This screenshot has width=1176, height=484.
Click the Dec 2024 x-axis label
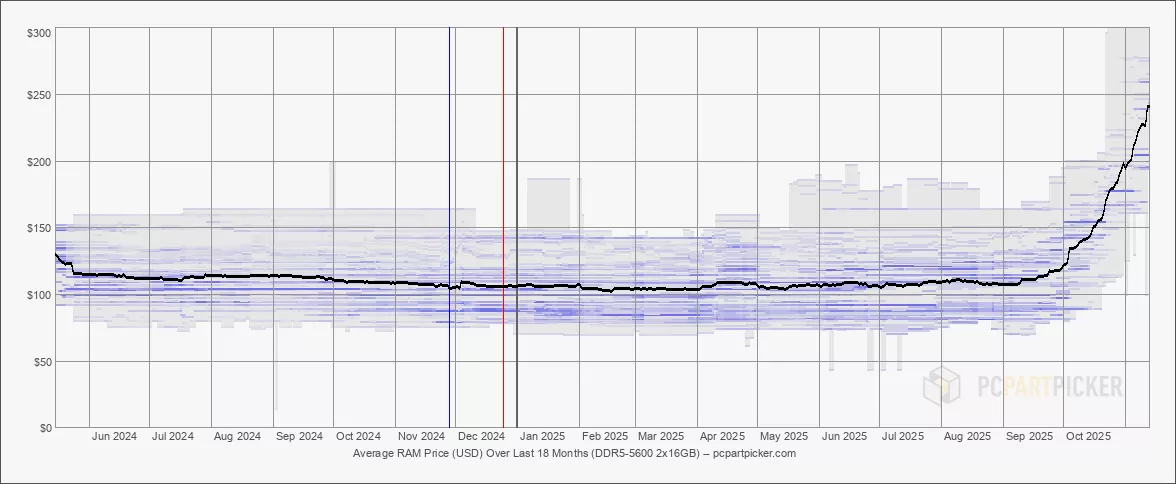click(480, 437)
